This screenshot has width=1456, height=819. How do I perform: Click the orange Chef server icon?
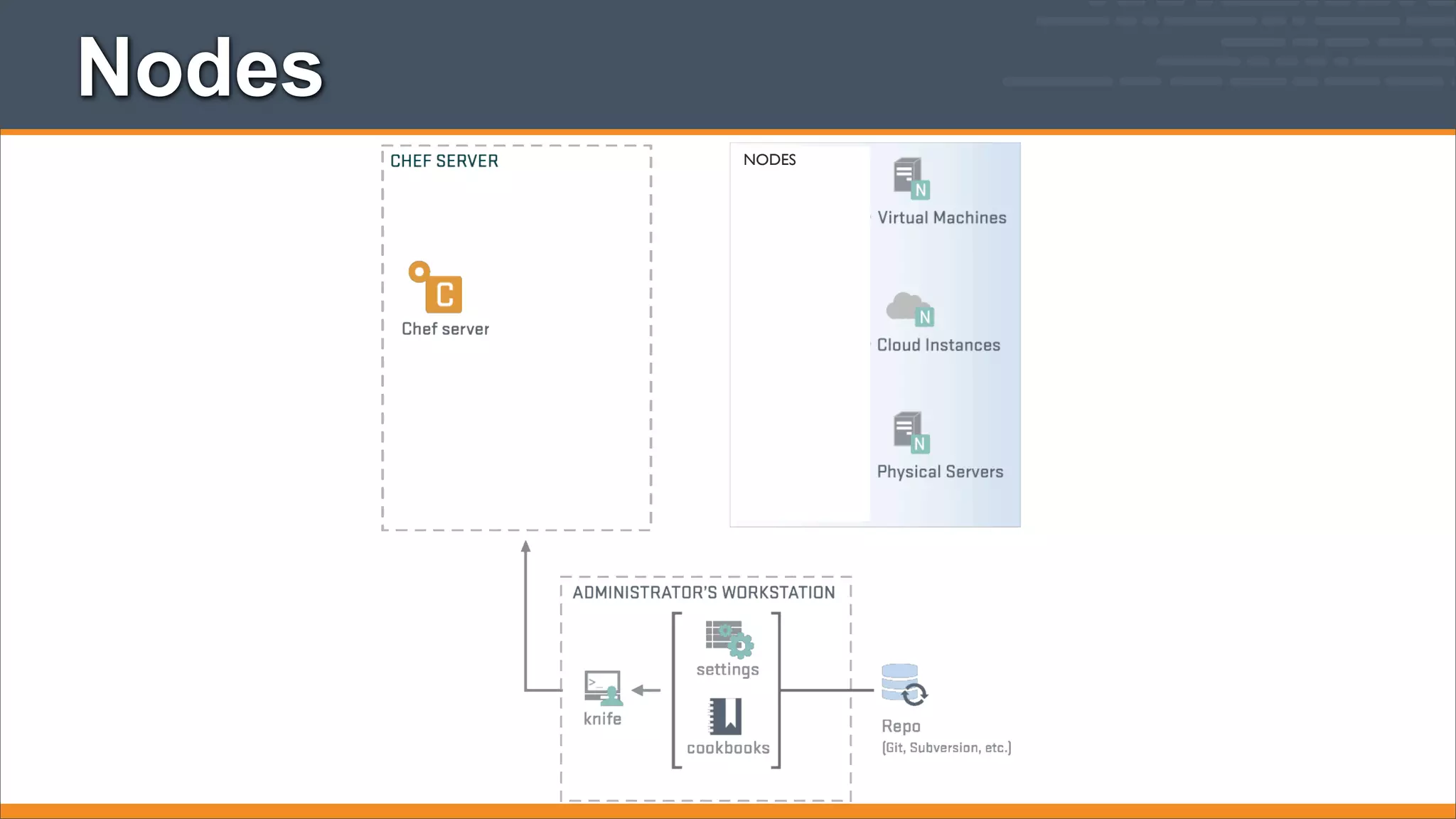tap(435, 287)
